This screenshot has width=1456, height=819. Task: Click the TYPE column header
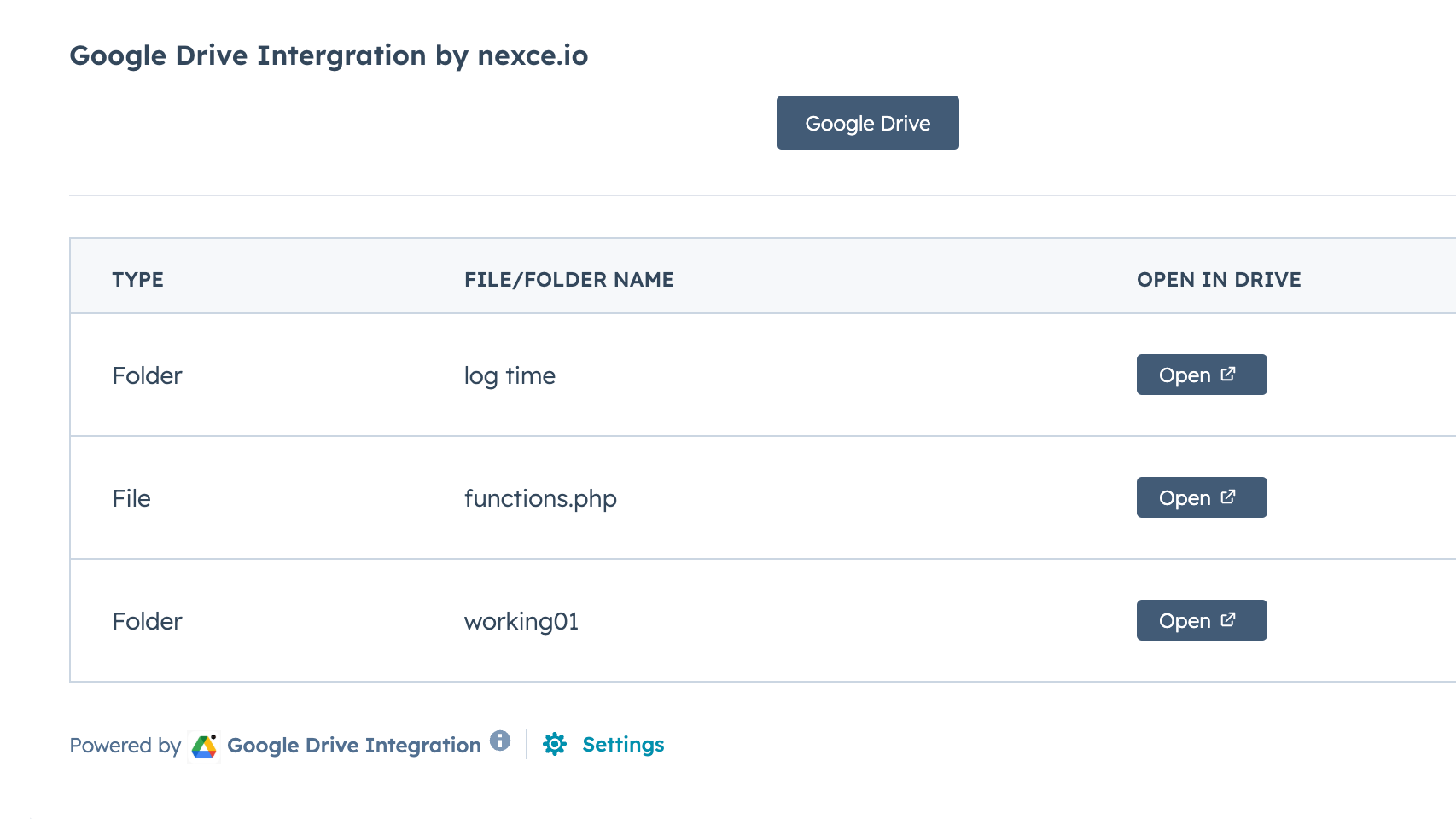coord(137,280)
